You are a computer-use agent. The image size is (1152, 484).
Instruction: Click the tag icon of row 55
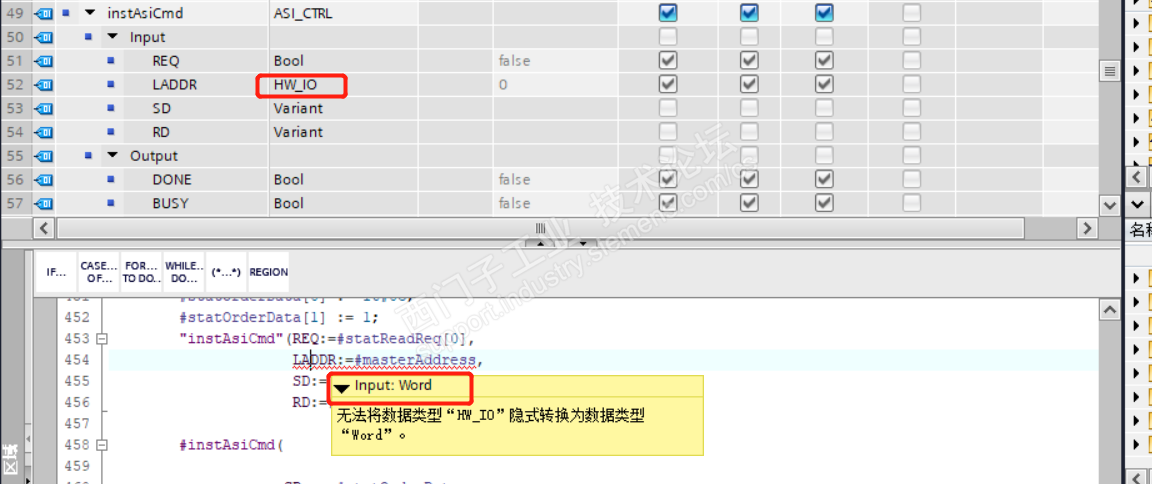coord(42,156)
